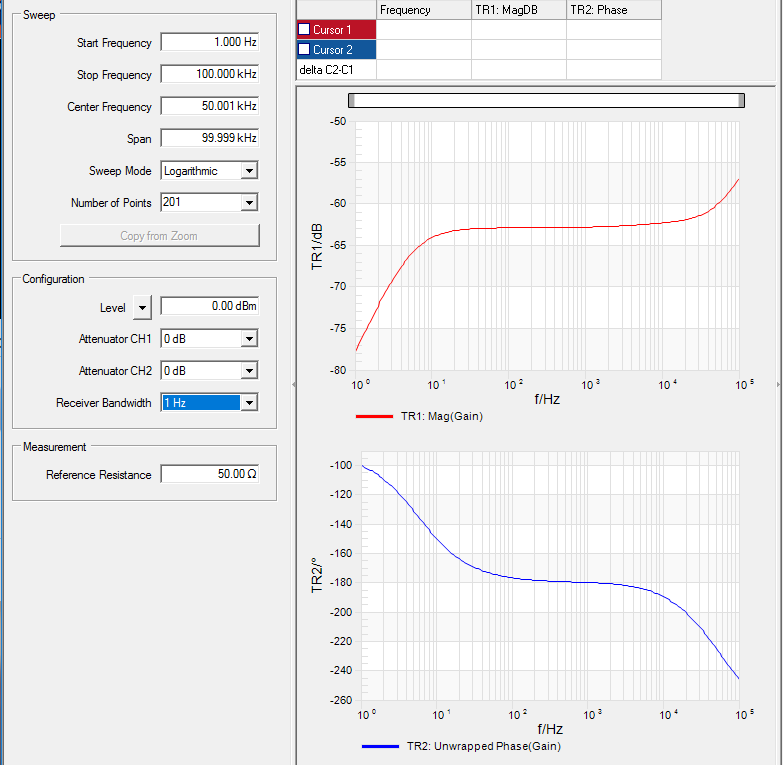This screenshot has width=783, height=765.
Task: Click the TR1: MagDB column header
Action: tap(518, 10)
